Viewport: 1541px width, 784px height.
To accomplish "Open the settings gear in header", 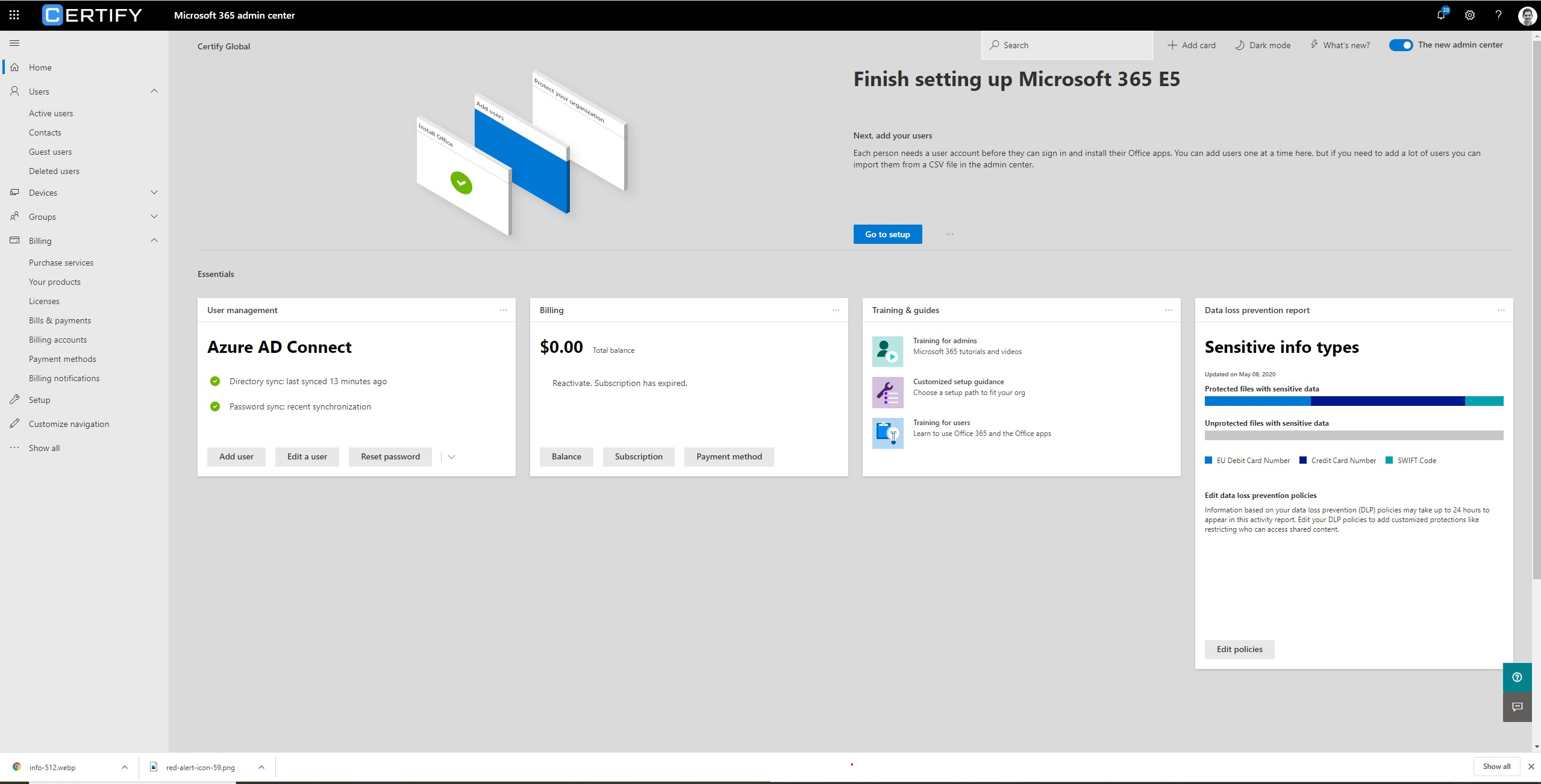I will click(x=1470, y=15).
